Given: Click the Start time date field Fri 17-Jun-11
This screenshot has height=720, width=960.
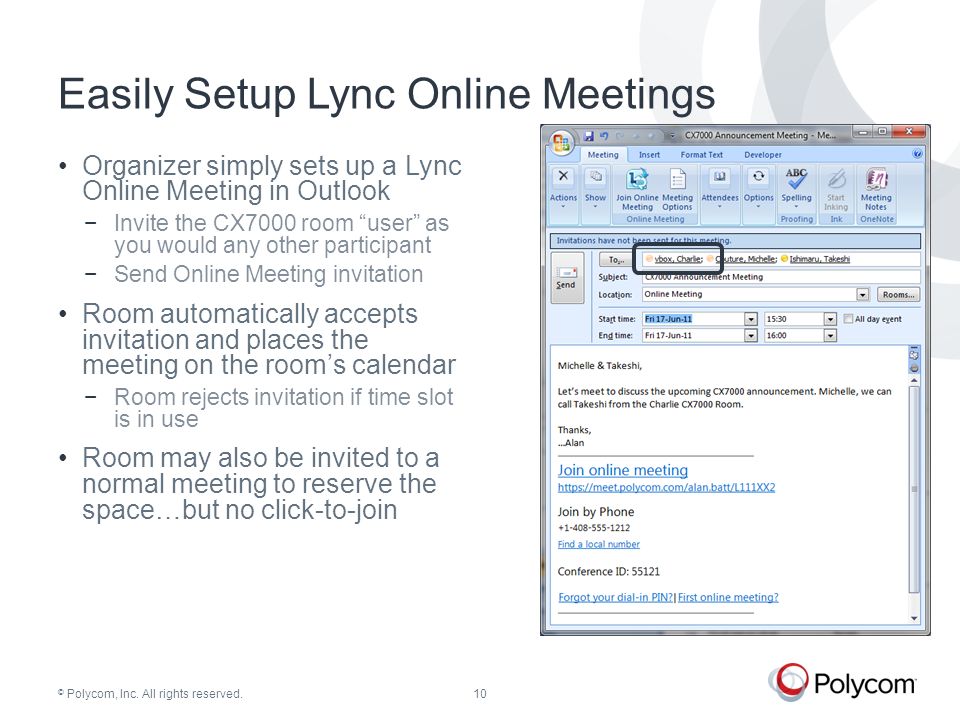Looking at the screenshot, I should (x=693, y=319).
